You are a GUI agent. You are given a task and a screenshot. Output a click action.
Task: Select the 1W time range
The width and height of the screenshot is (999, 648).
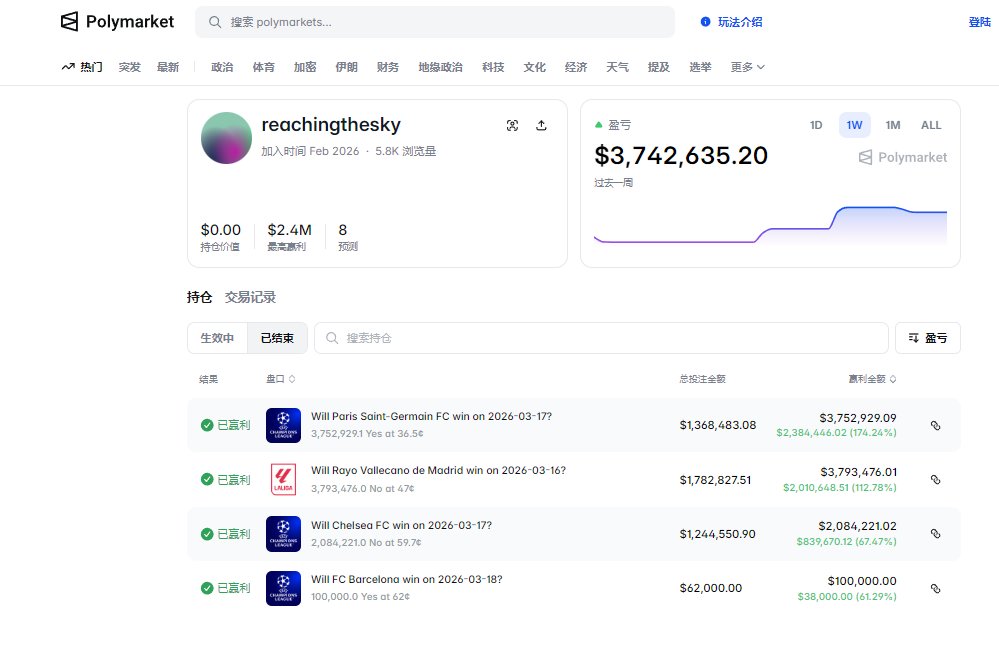pos(854,126)
